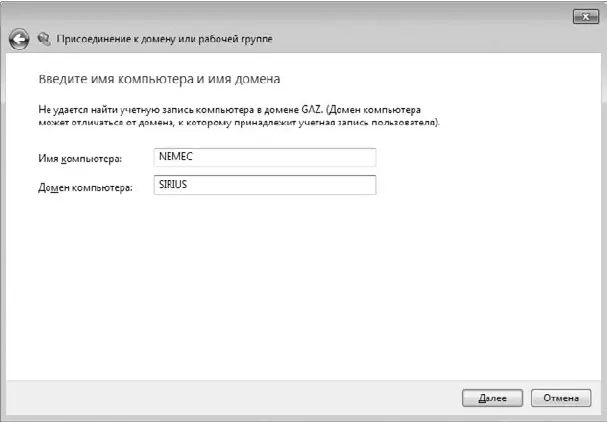Click the "Домен компьютера:" label
The image size is (607, 423).
coord(84,186)
